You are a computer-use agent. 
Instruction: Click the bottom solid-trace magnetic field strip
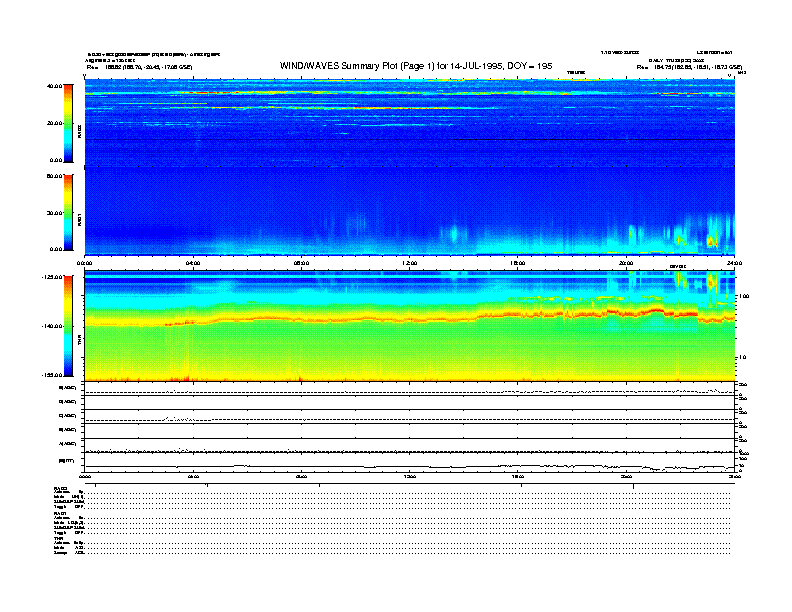coord(410,465)
